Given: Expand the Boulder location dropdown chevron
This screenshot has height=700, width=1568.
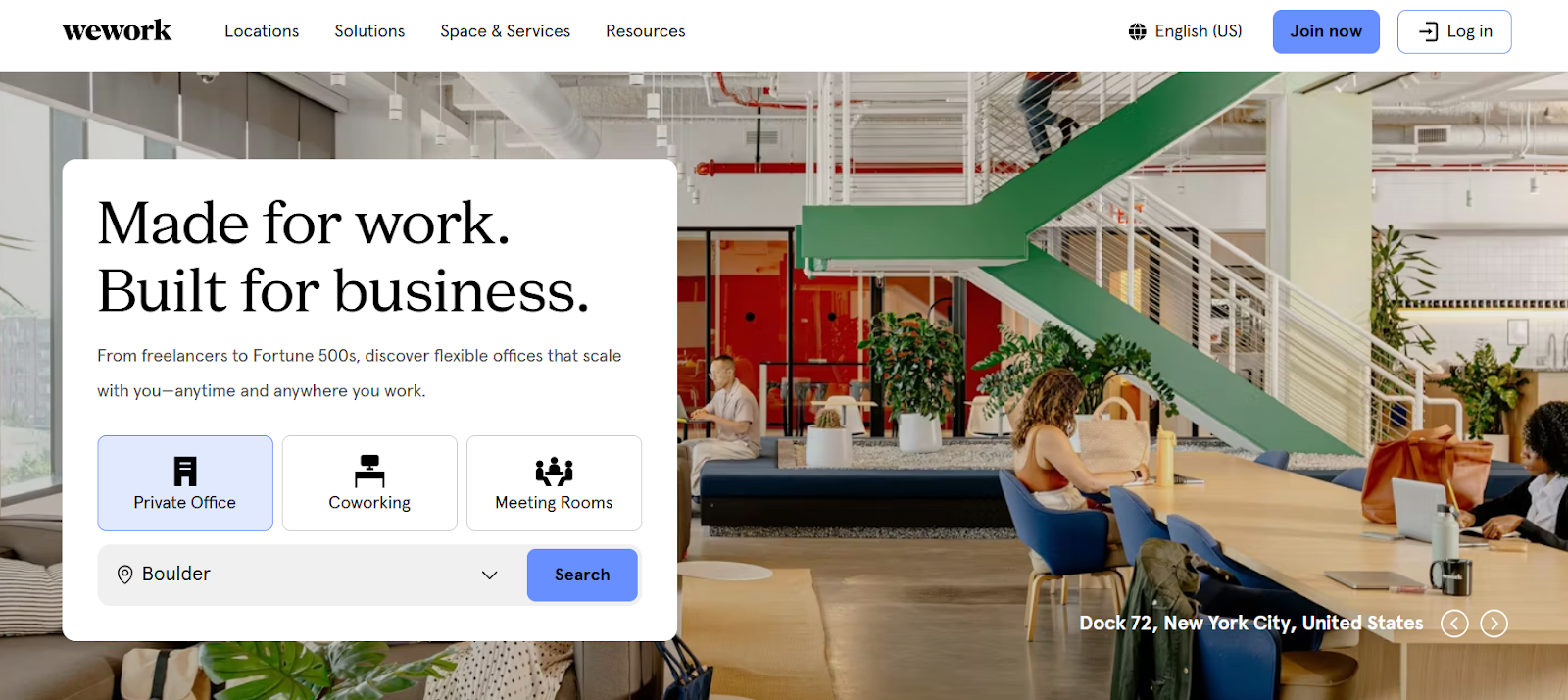Looking at the screenshot, I should coord(489,575).
